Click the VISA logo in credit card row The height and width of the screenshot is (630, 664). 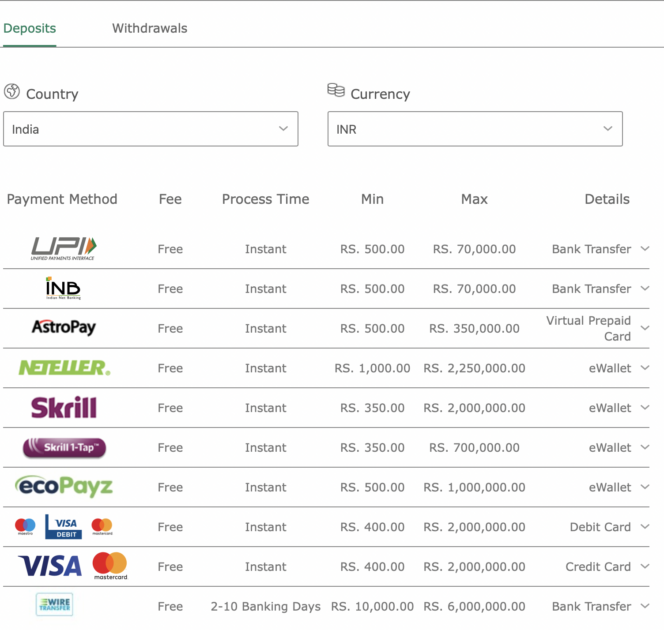(50, 566)
